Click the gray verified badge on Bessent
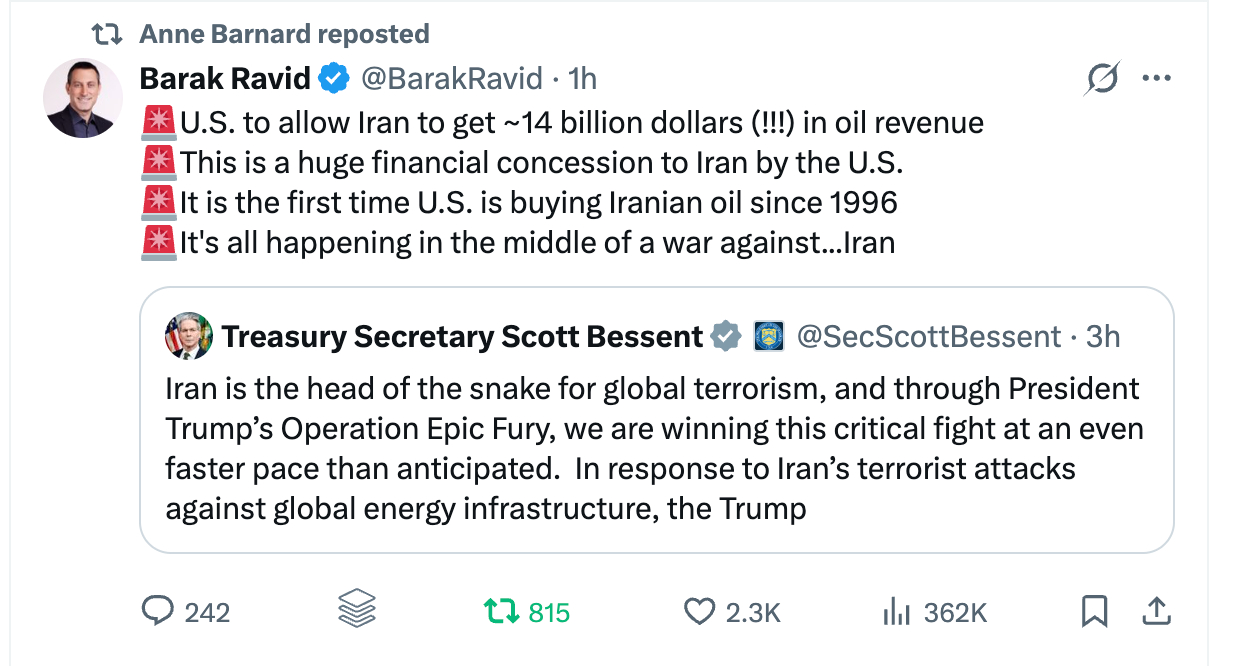 pyautogui.click(x=725, y=336)
